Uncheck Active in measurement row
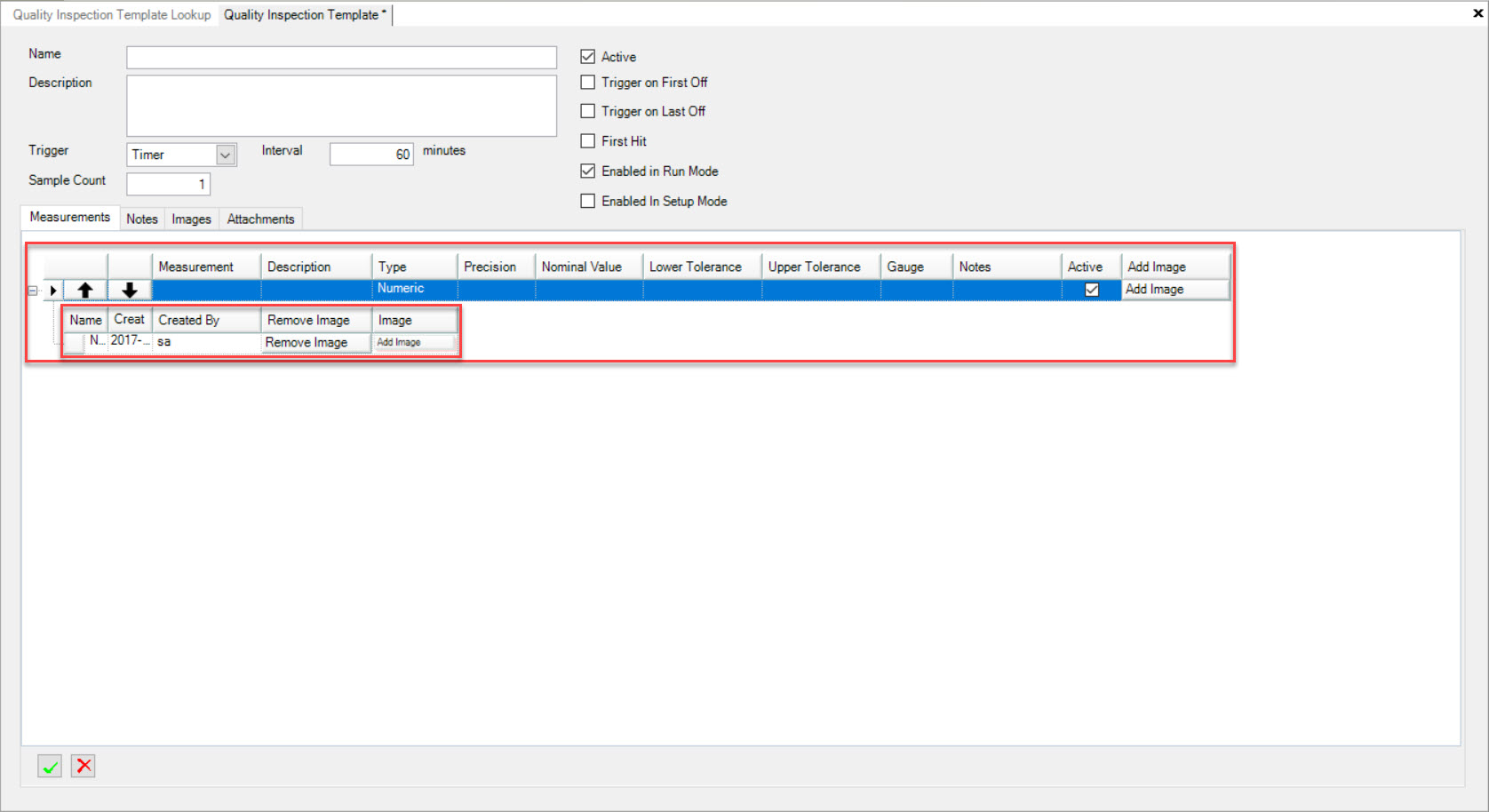Image resolution: width=1489 pixels, height=812 pixels. pos(1092,290)
